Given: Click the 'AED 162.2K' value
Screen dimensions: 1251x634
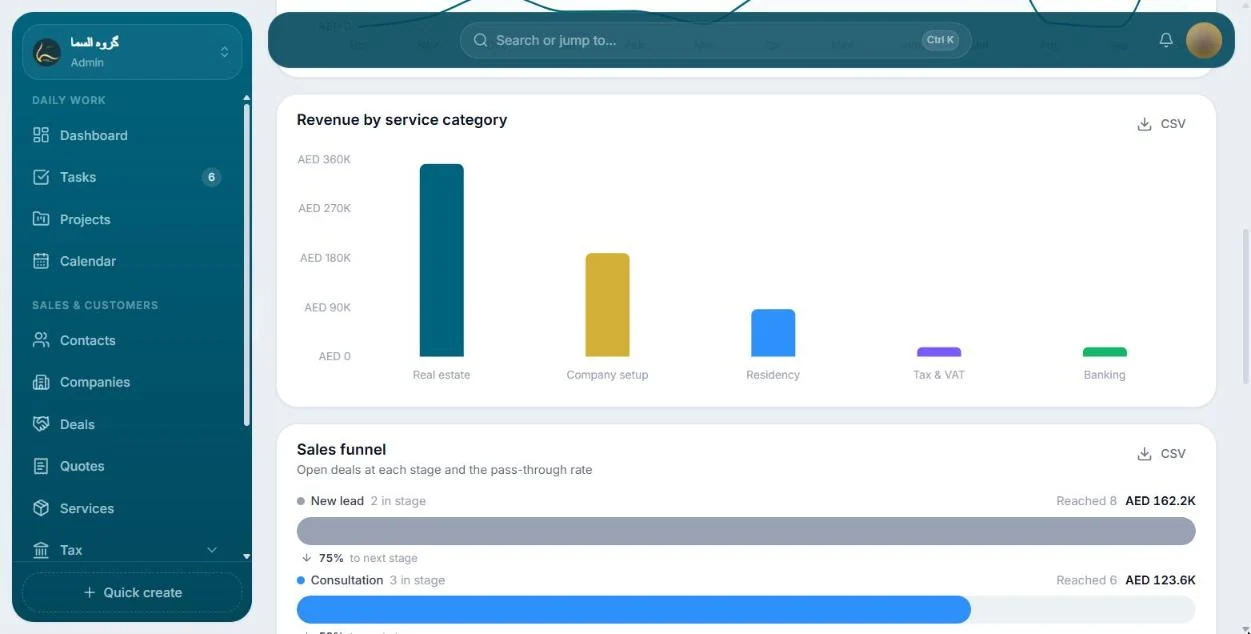Looking at the screenshot, I should (1160, 501).
